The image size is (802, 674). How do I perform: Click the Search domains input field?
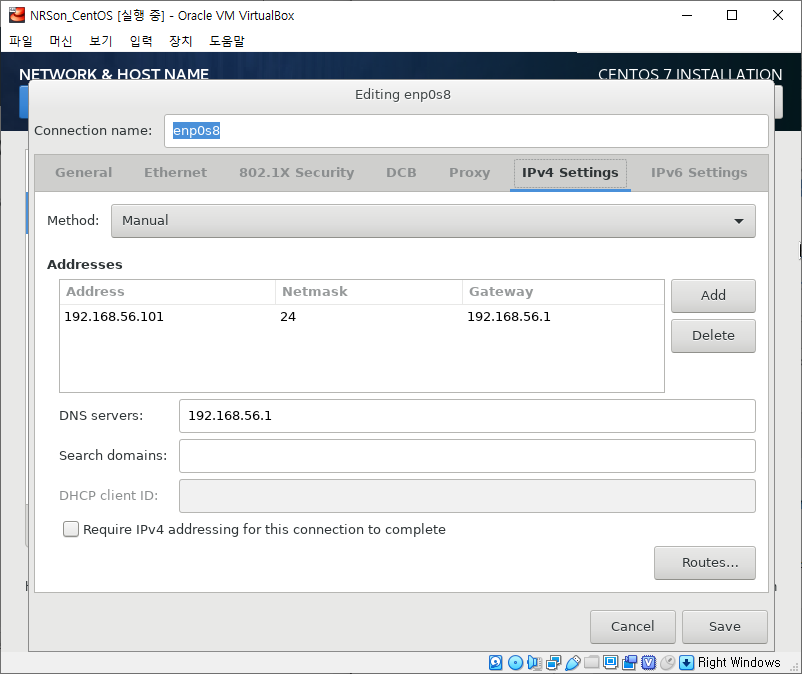[467, 456]
